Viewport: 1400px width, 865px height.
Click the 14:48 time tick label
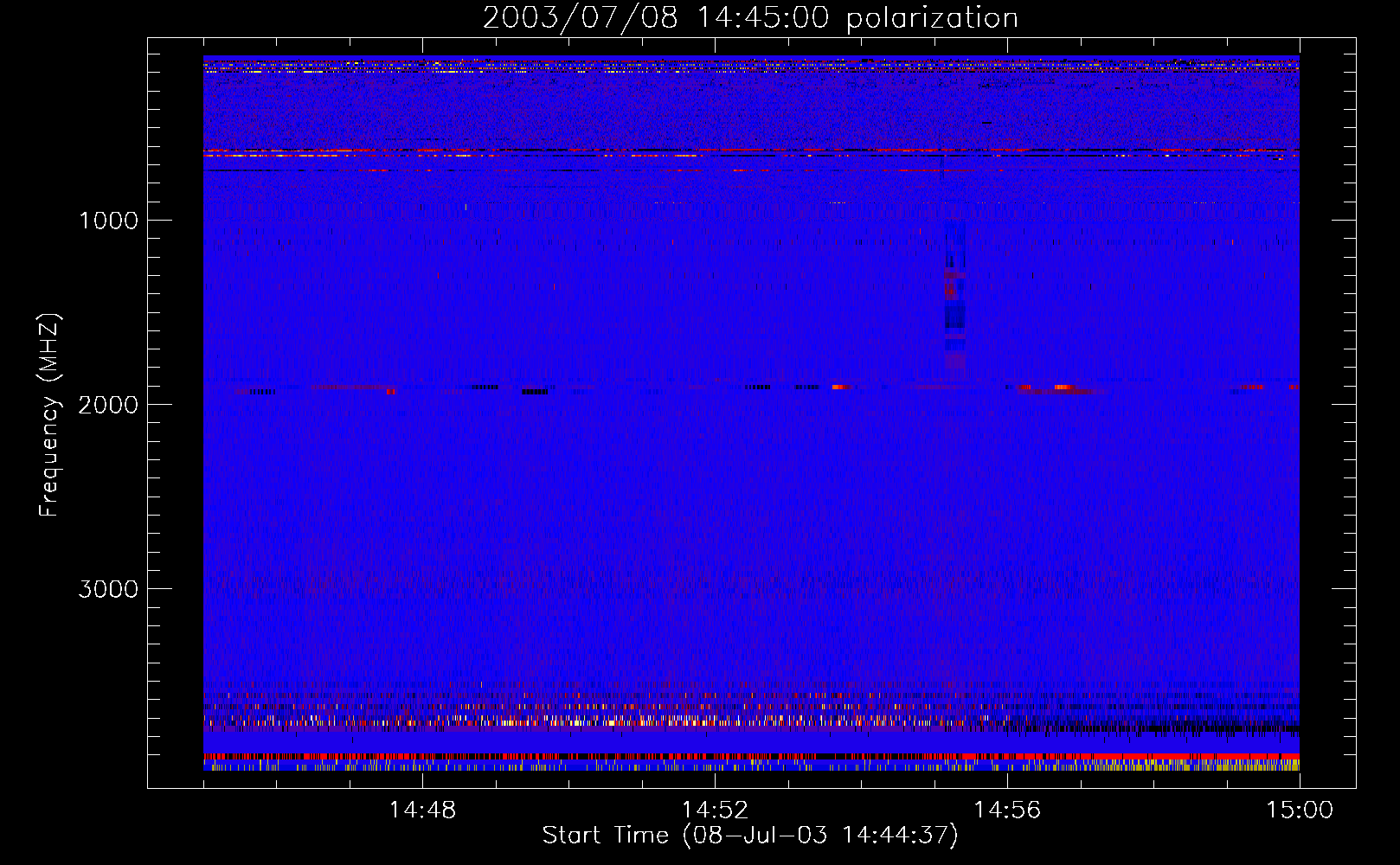point(422,811)
